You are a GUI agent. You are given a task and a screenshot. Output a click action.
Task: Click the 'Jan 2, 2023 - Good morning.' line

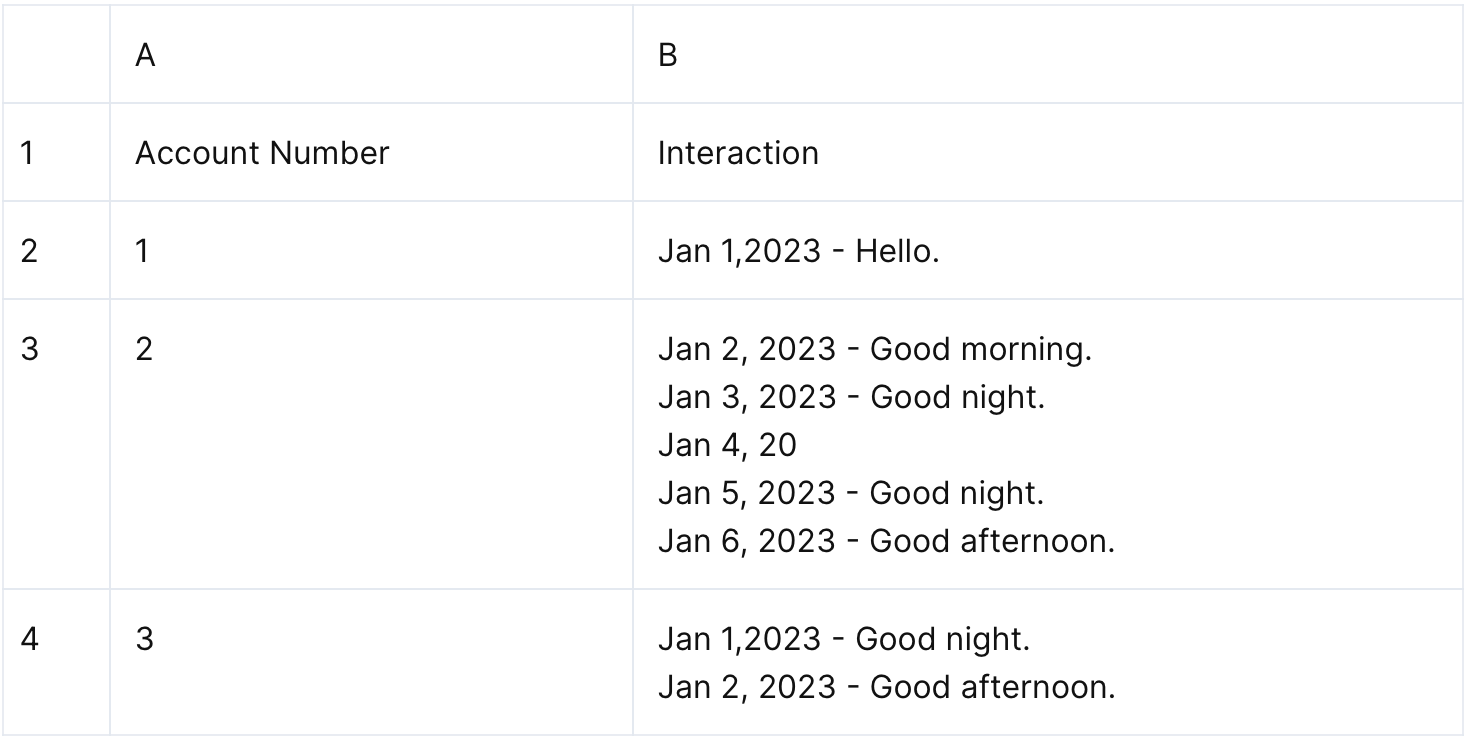pyautogui.click(x=875, y=350)
